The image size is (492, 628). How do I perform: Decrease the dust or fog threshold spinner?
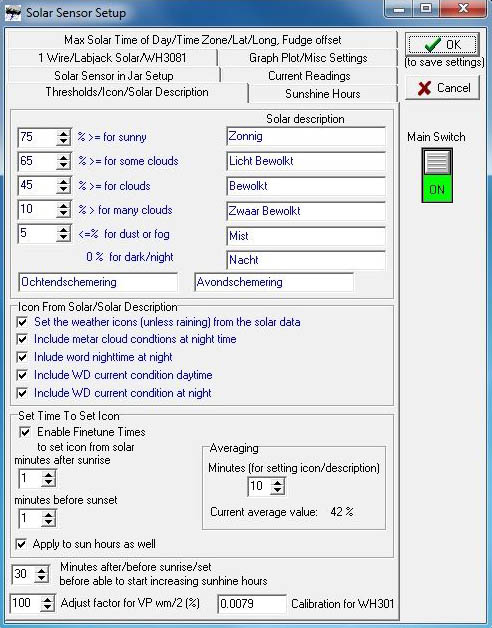point(63,238)
